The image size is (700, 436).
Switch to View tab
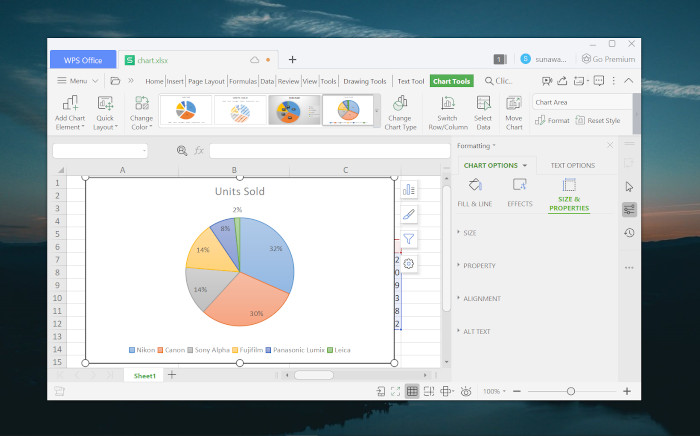pyautogui.click(x=310, y=81)
